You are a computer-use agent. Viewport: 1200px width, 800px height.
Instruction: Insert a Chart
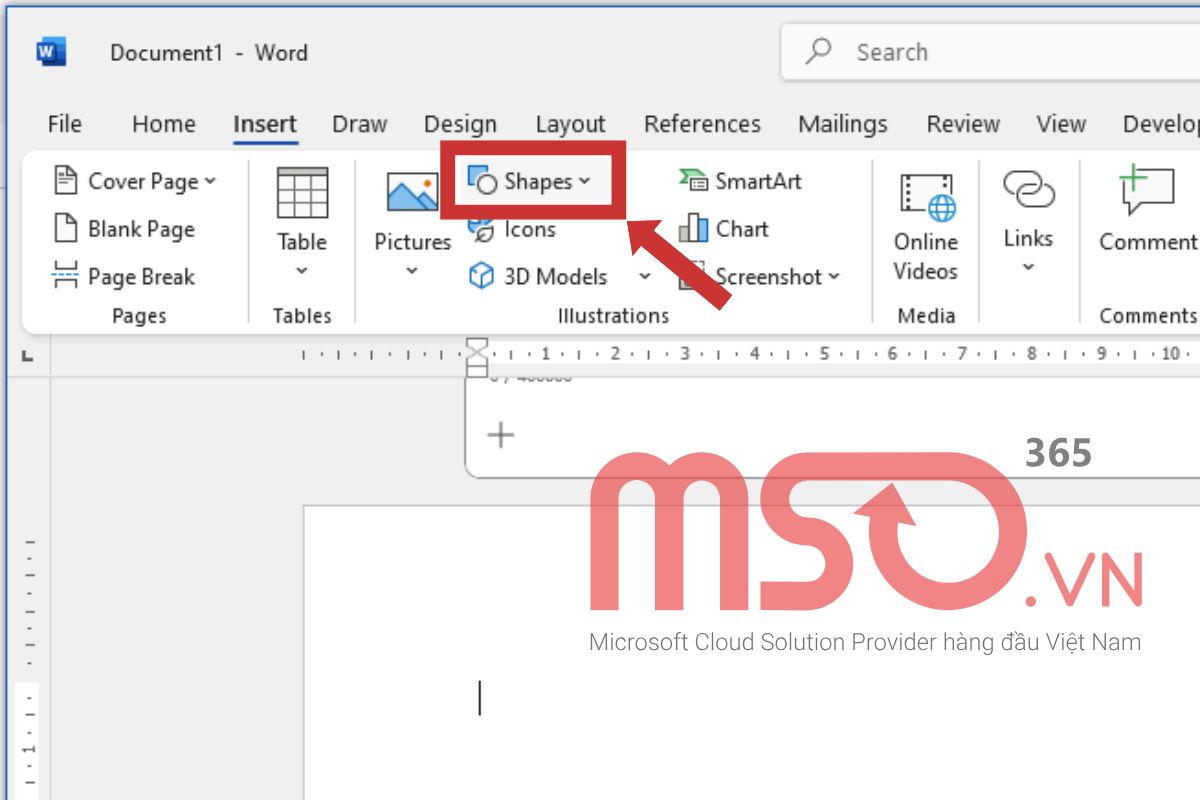pyautogui.click(x=724, y=229)
